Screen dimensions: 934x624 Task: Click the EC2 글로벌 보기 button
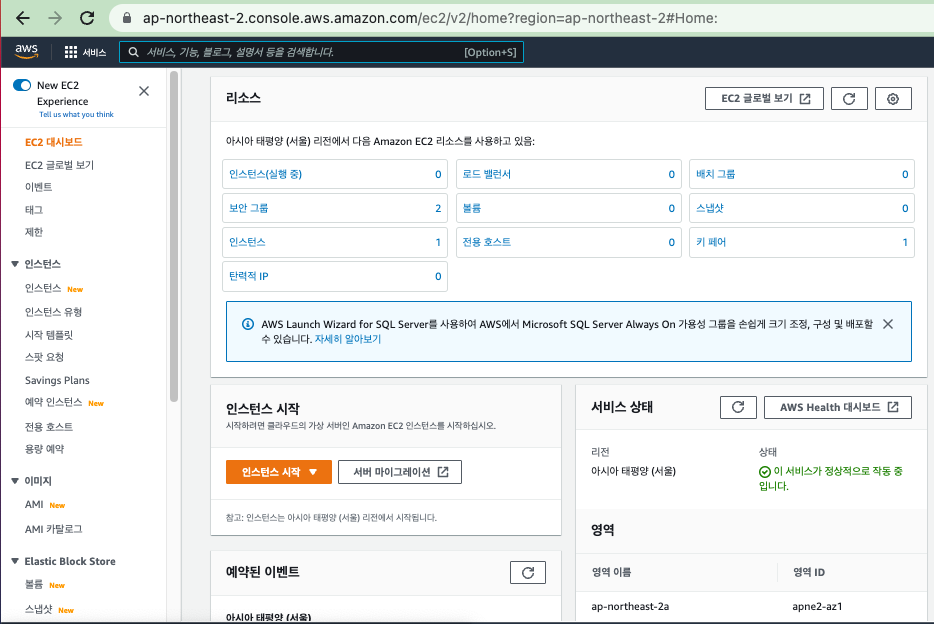point(764,99)
